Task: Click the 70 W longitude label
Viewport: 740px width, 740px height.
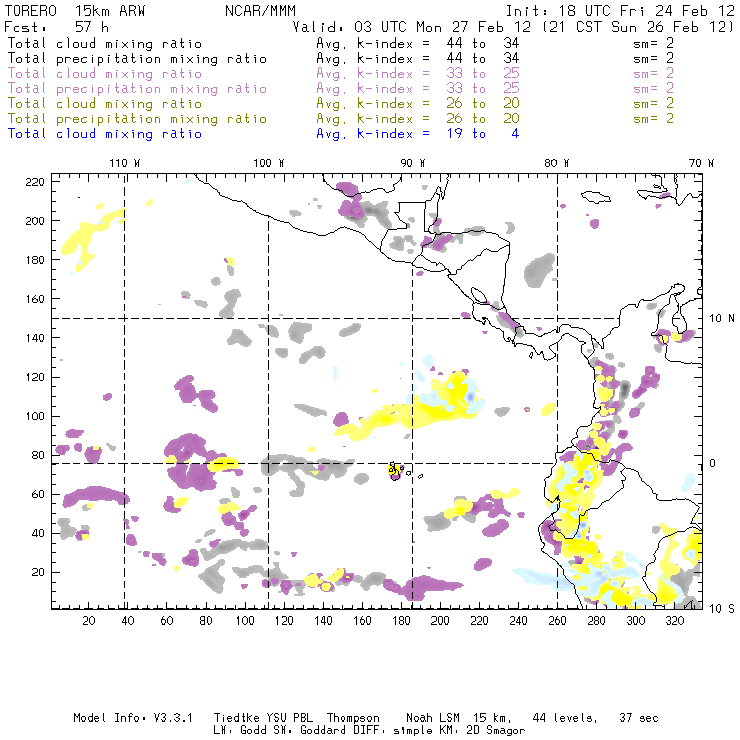Action: point(703,163)
